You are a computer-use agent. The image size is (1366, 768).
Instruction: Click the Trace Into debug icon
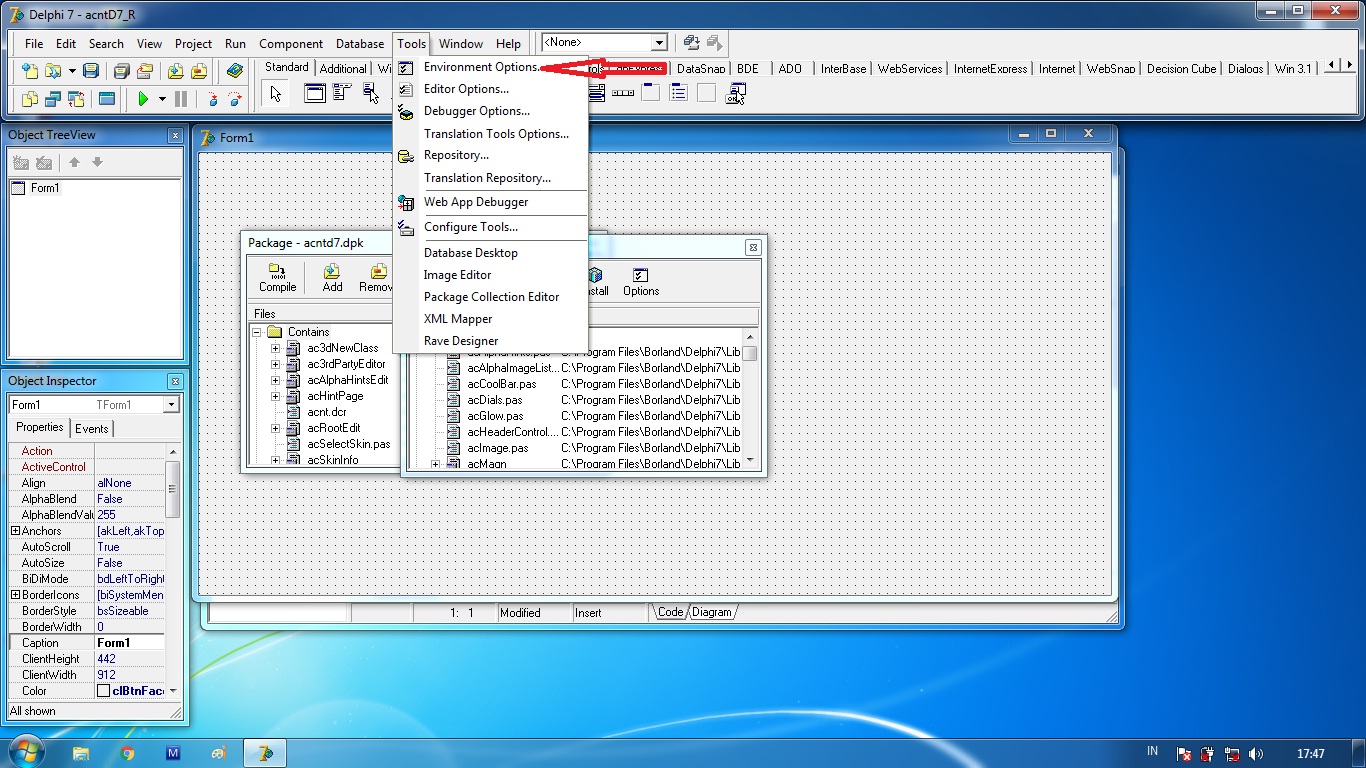tap(211, 99)
